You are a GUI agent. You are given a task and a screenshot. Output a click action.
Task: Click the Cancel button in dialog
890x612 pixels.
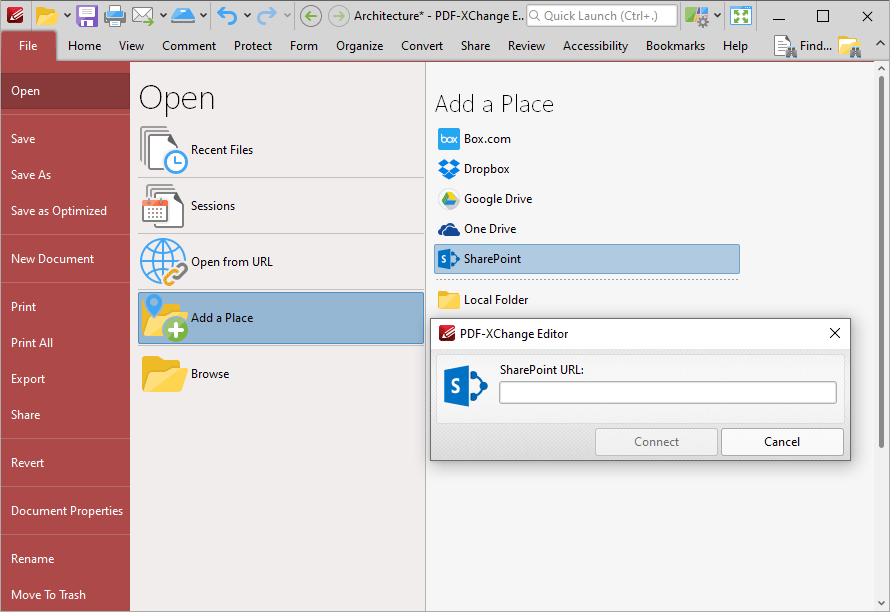tap(782, 442)
